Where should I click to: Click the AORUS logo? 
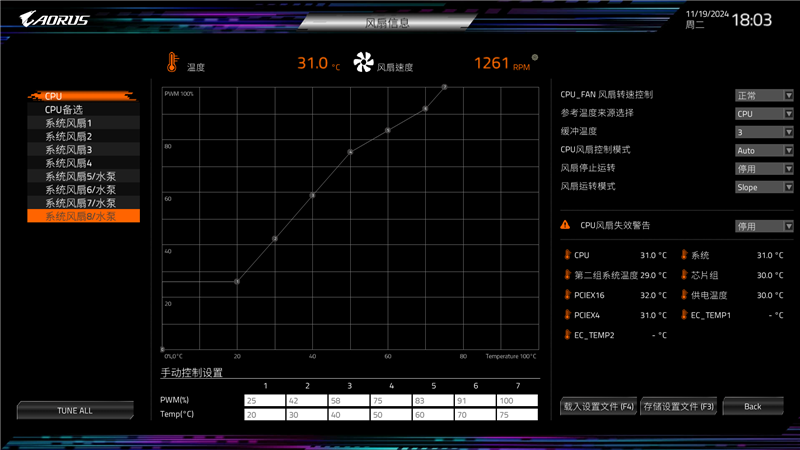(55, 19)
